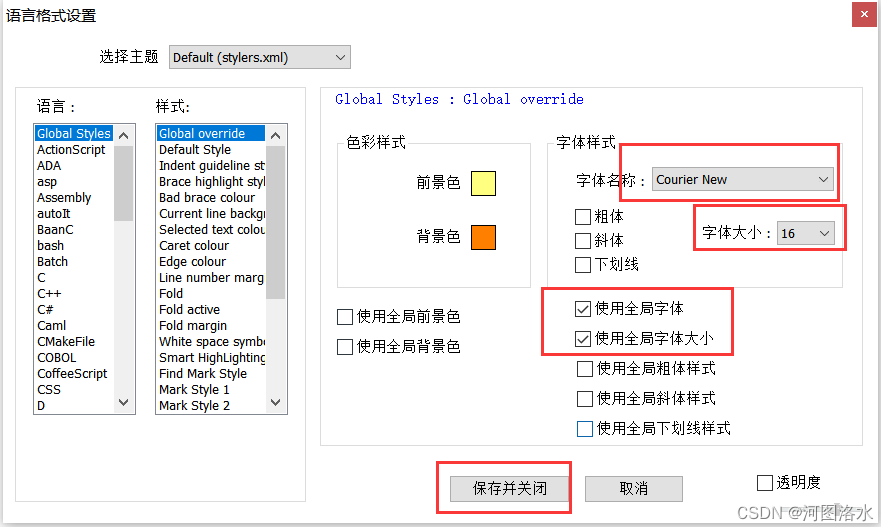889x531 pixels.
Task: Select Default Style in style list
Action: tap(195, 150)
